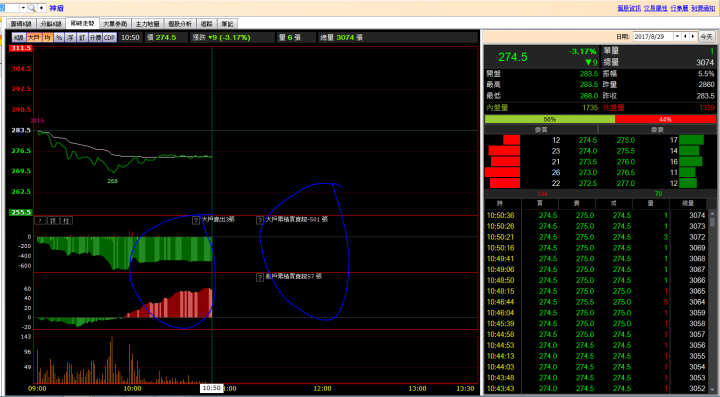Select the 10:50:36 trade row

coord(596,215)
